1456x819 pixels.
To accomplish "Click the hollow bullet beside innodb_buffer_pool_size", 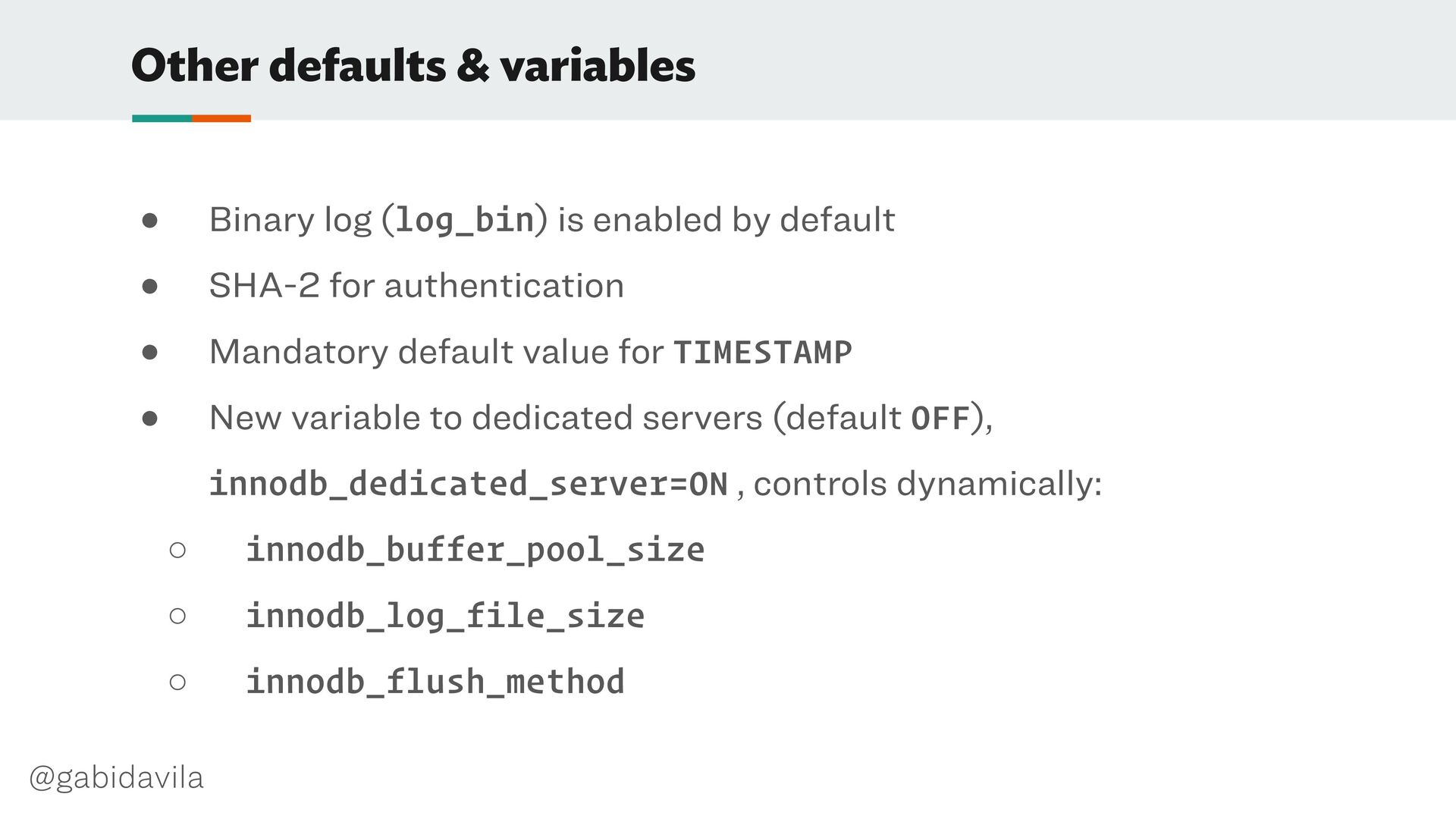I will point(177,550).
